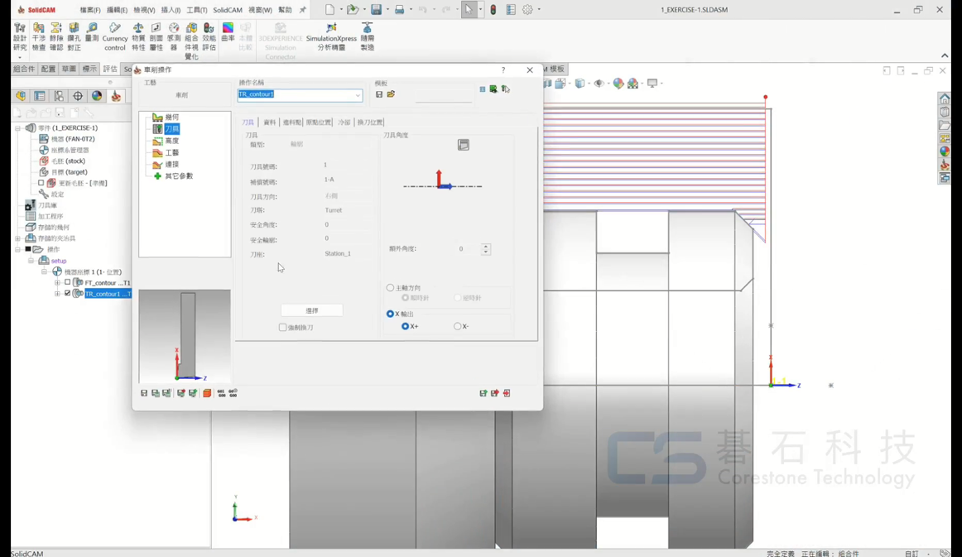962x557 pixels.
Task: Select the X- output radio button
Action: 458,326
